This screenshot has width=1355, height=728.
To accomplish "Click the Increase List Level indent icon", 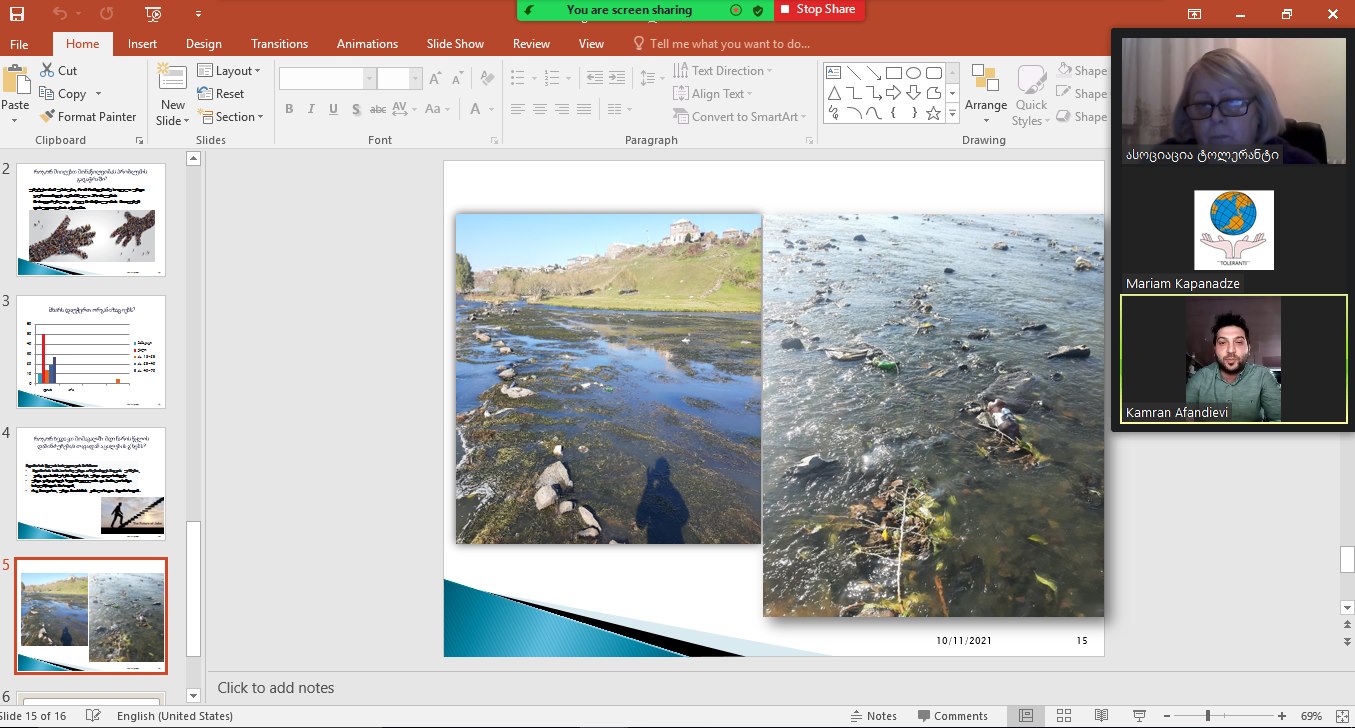I will pos(617,77).
